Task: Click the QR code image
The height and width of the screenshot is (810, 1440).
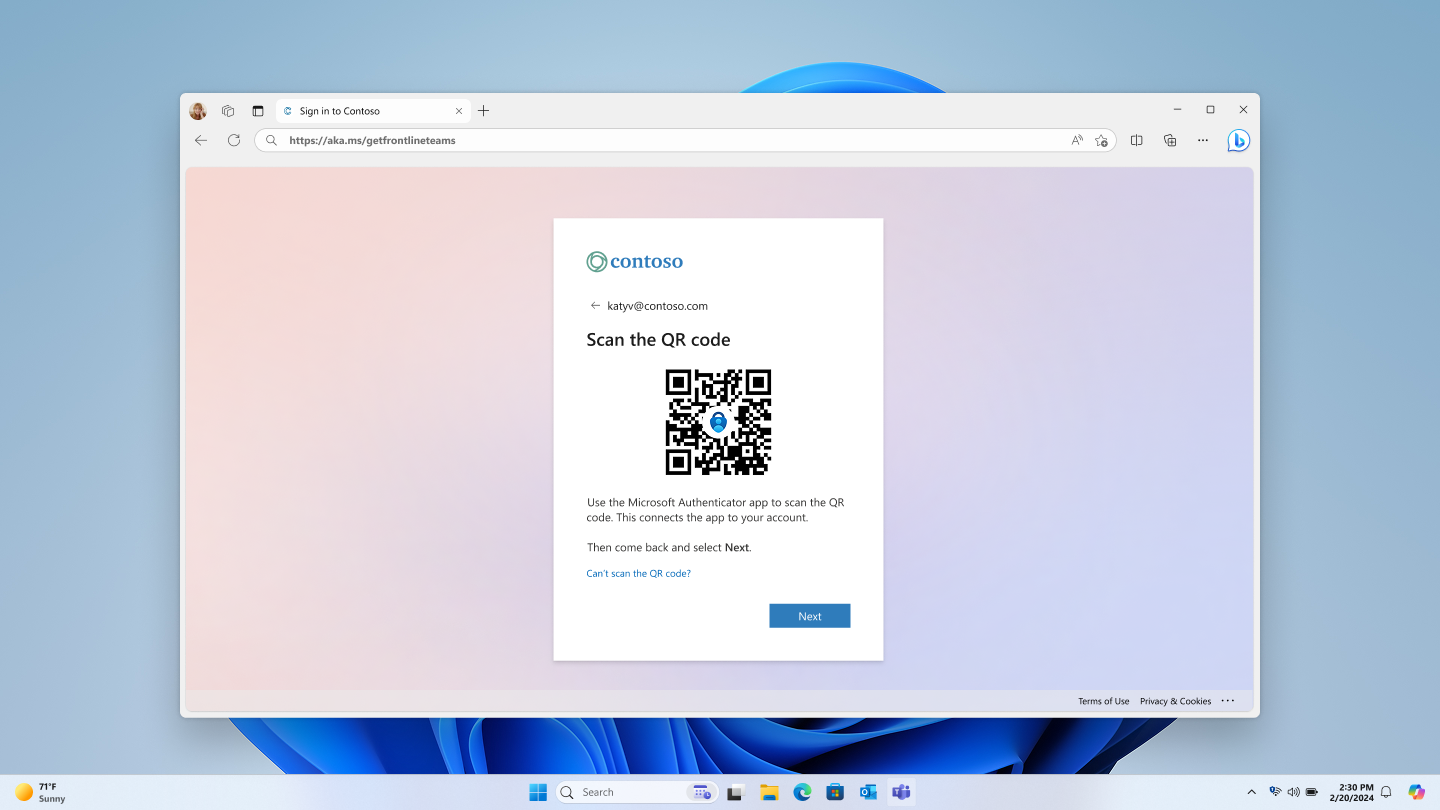Action: click(x=718, y=422)
